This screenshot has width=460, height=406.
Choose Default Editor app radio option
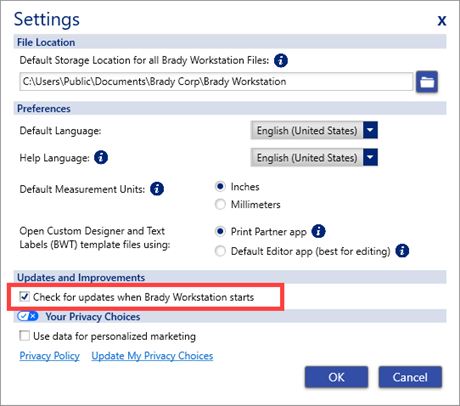(220, 251)
